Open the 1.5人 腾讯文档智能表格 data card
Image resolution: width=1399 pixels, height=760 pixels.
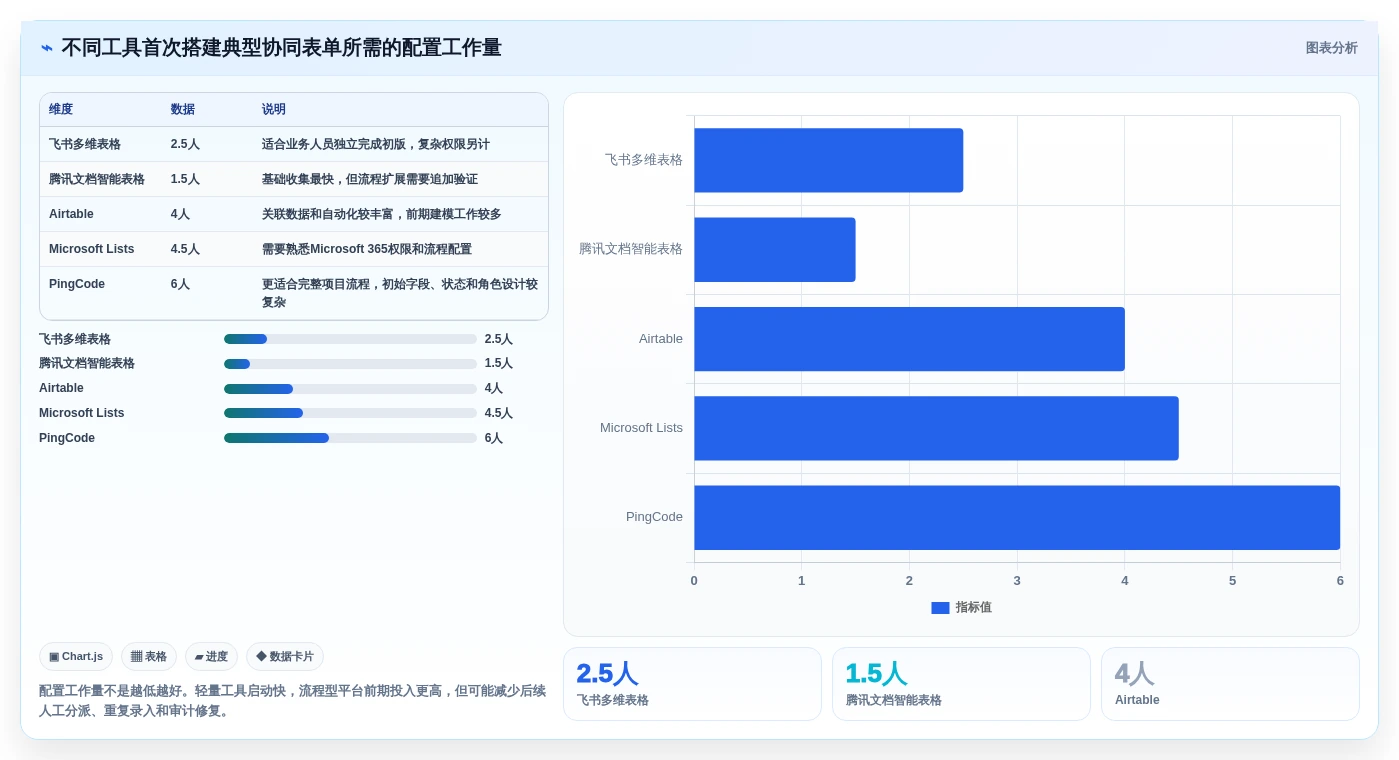tap(961, 684)
